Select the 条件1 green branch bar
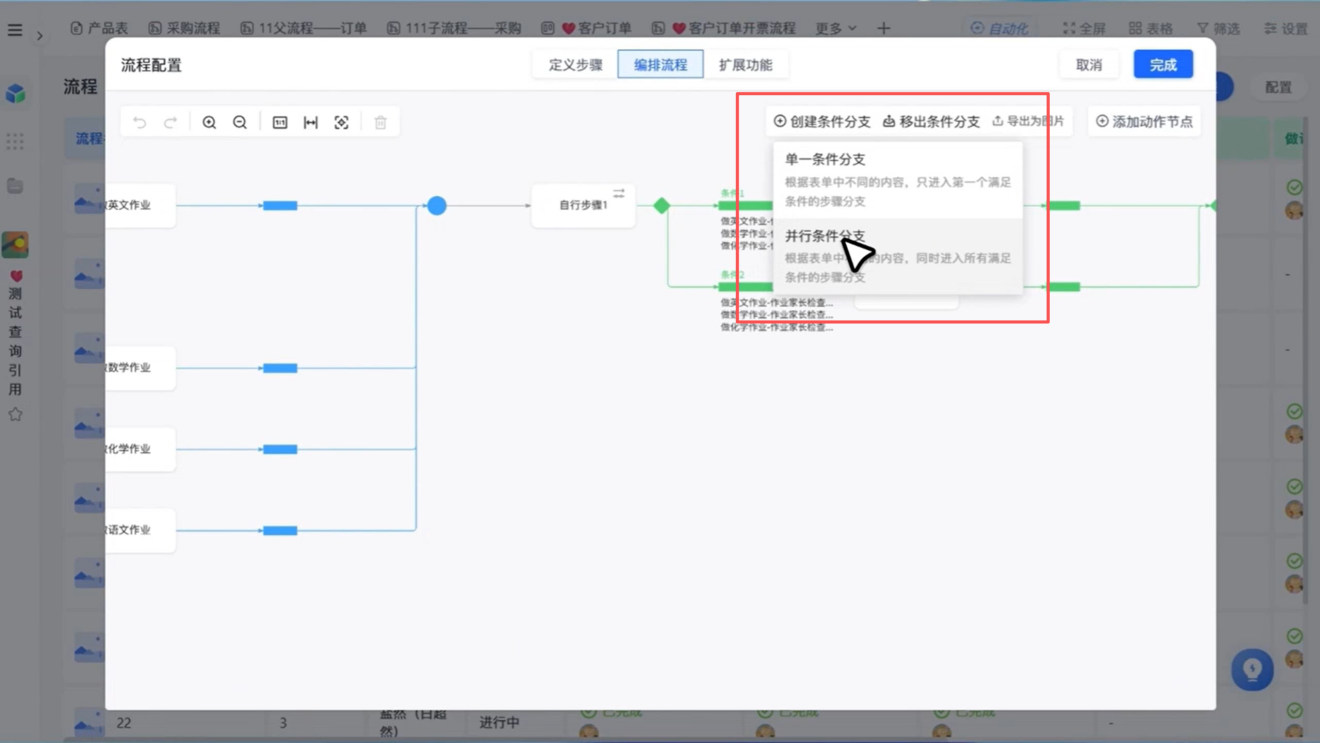1320x743 pixels. (x=745, y=205)
